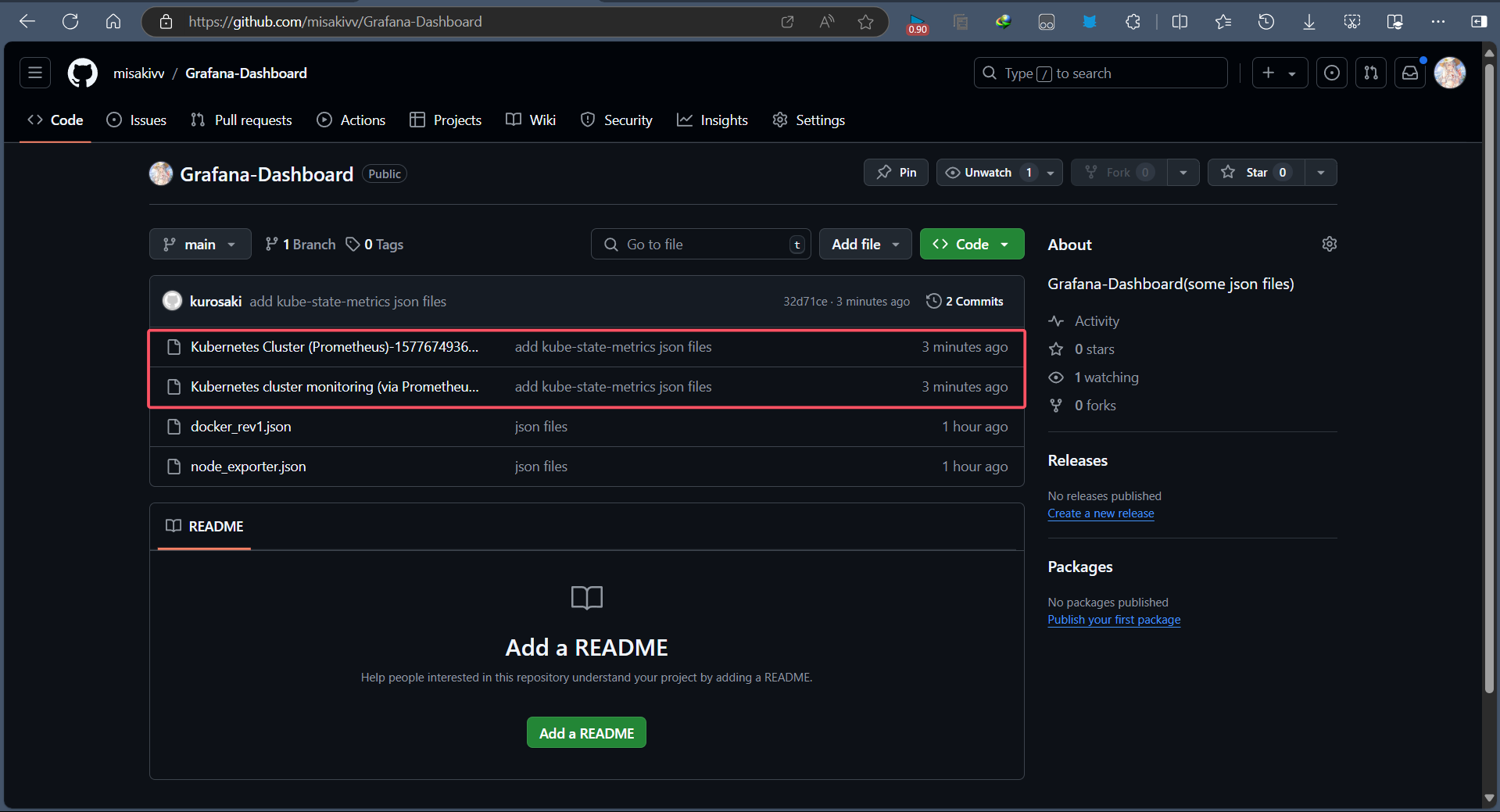Click the Add a README button
This screenshot has height=812, width=1500.
(x=586, y=733)
